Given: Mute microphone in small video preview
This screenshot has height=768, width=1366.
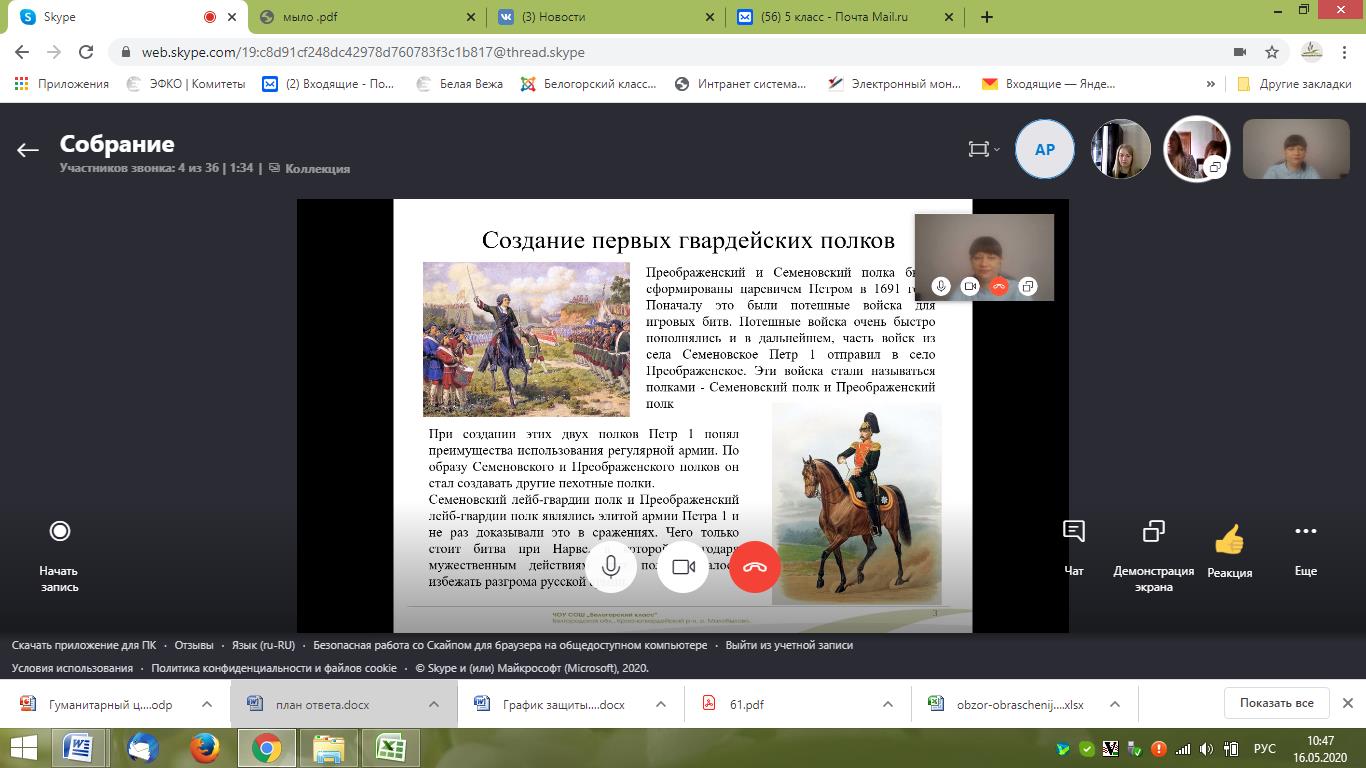Looking at the screenshot, I should (940, 286).
